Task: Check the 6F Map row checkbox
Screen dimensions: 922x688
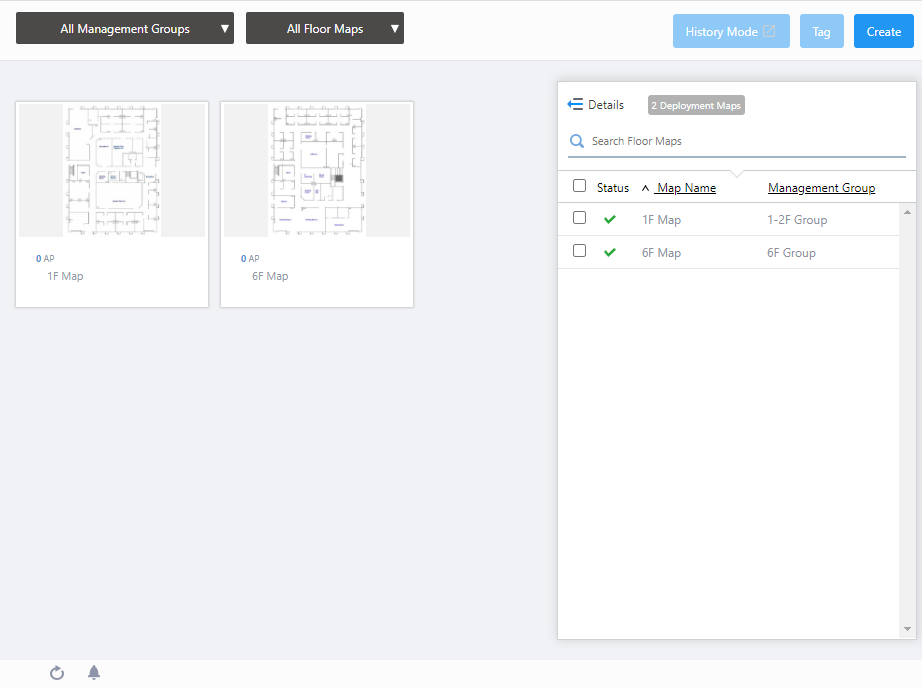Action: tap(579, 251)
